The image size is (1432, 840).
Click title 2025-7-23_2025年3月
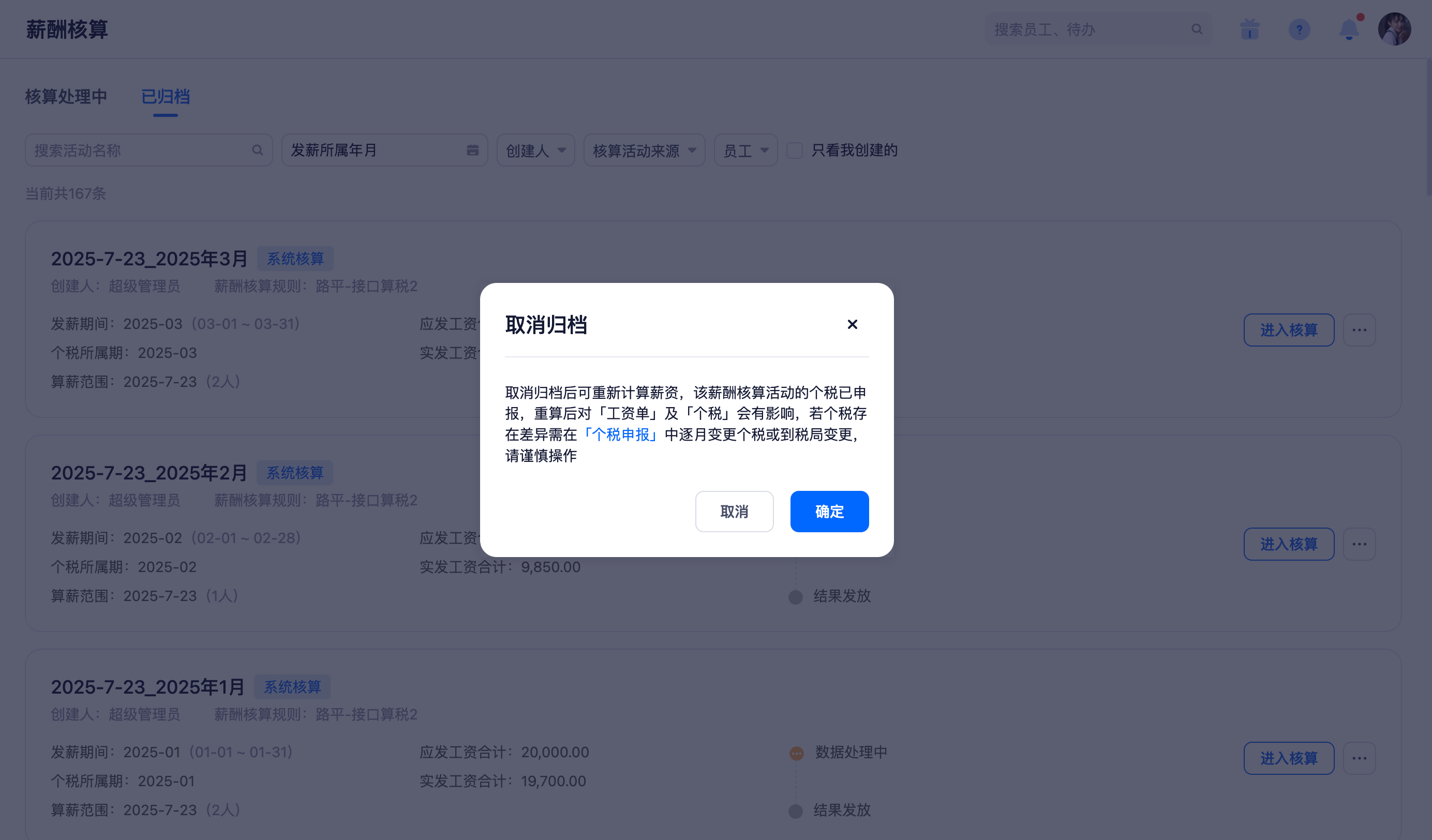[149, 259]
